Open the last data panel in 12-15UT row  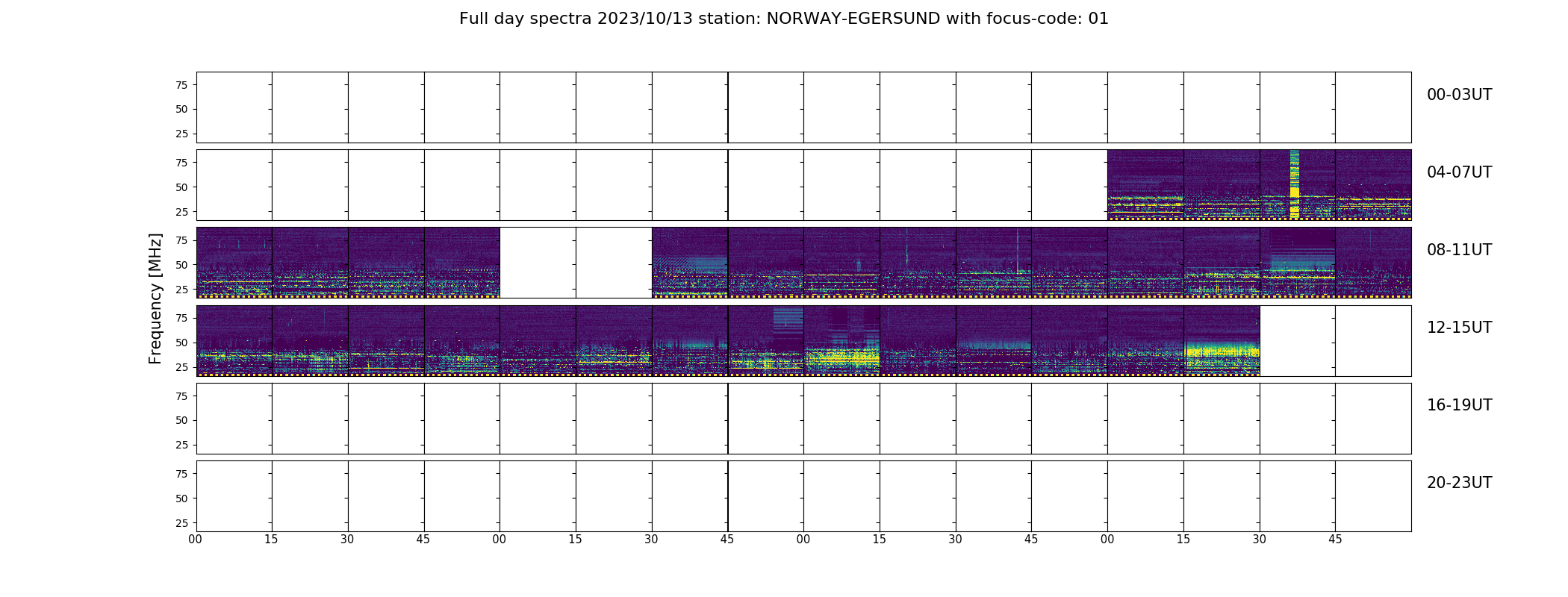[1222, 340]
